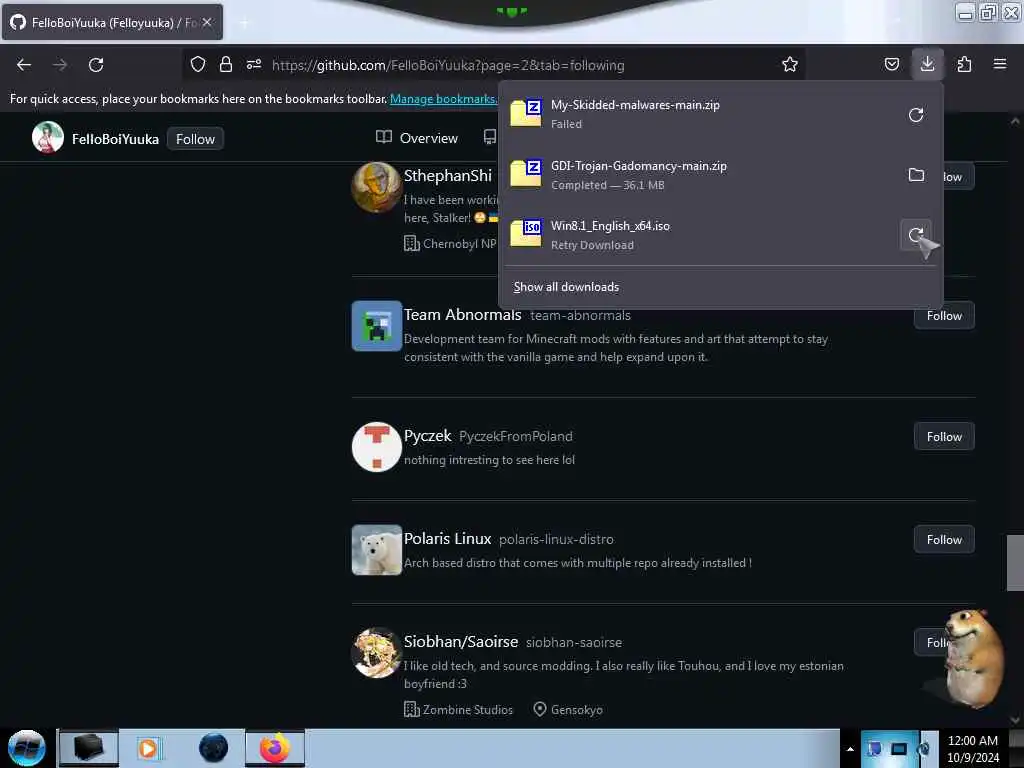1024x768 pixels.
Task: Open the dark globe taskbar icon
Action: click(214, 748)
